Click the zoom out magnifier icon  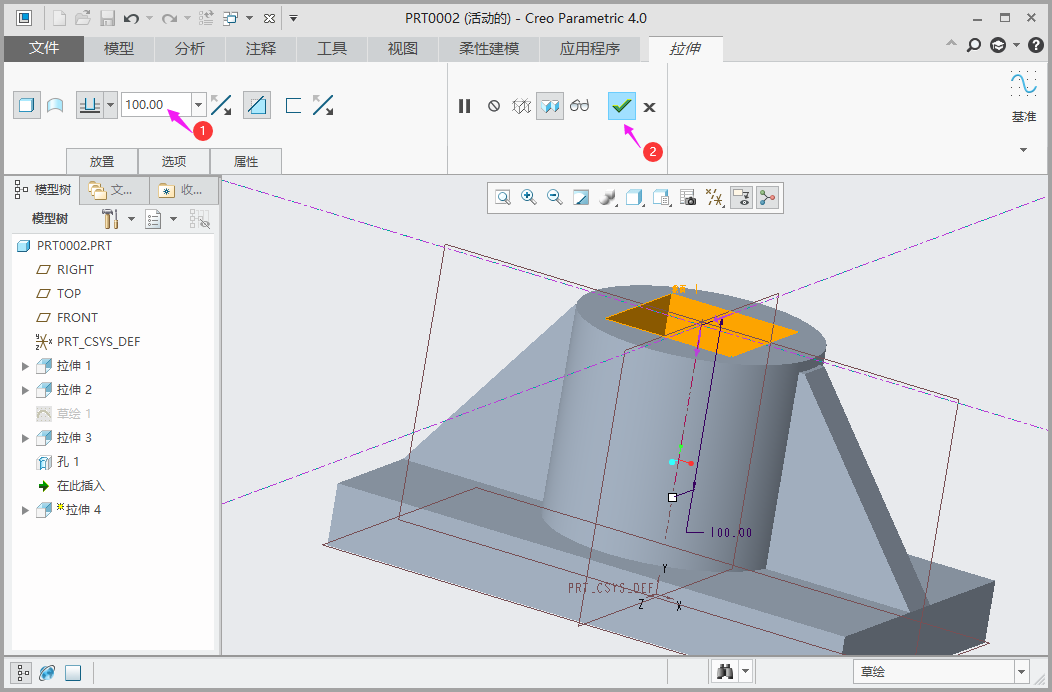[x=555, y=198]
